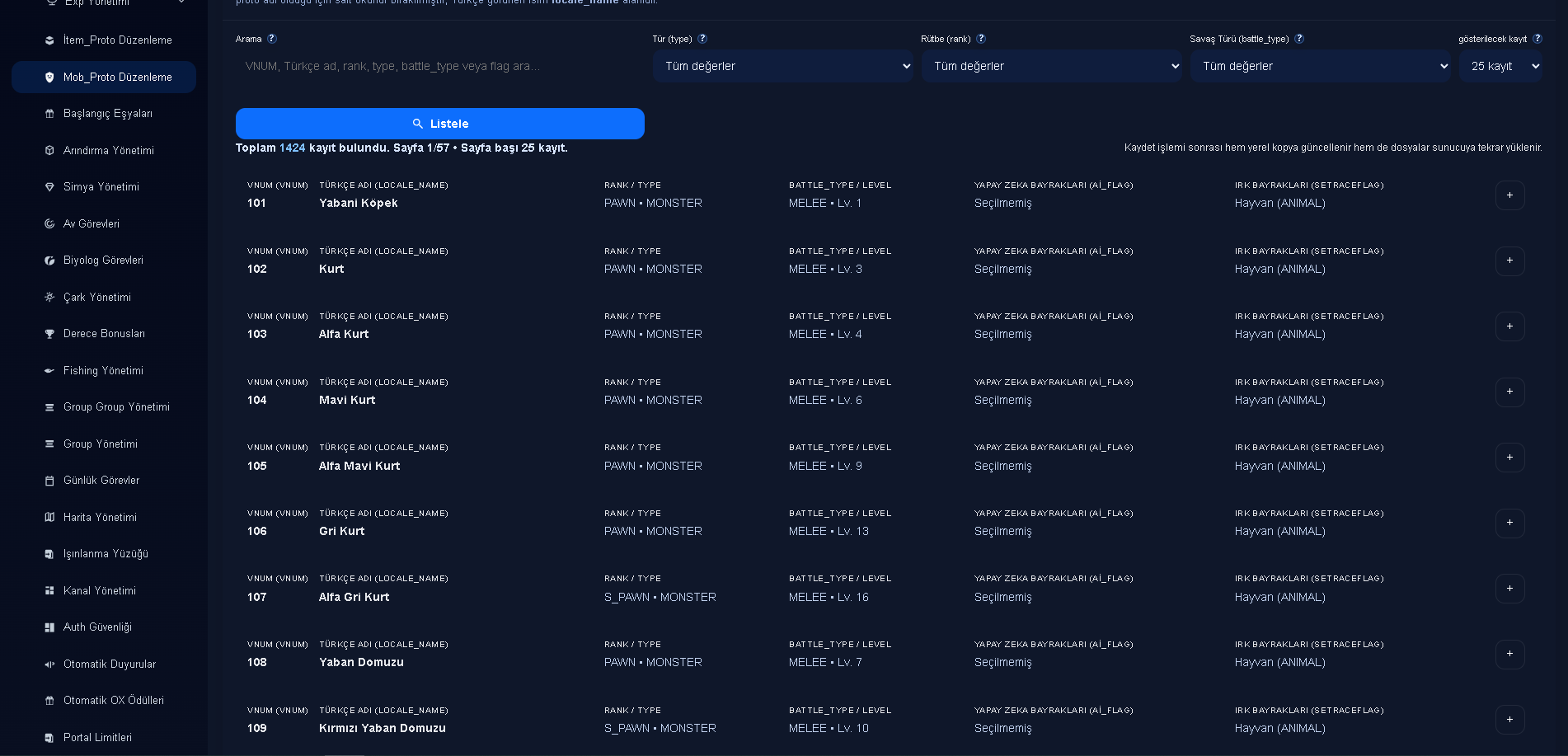Click mob name Kırmızı Yaban Domuzu
This screenshot has height=756, width=1568.
click(x=383, y=728)
